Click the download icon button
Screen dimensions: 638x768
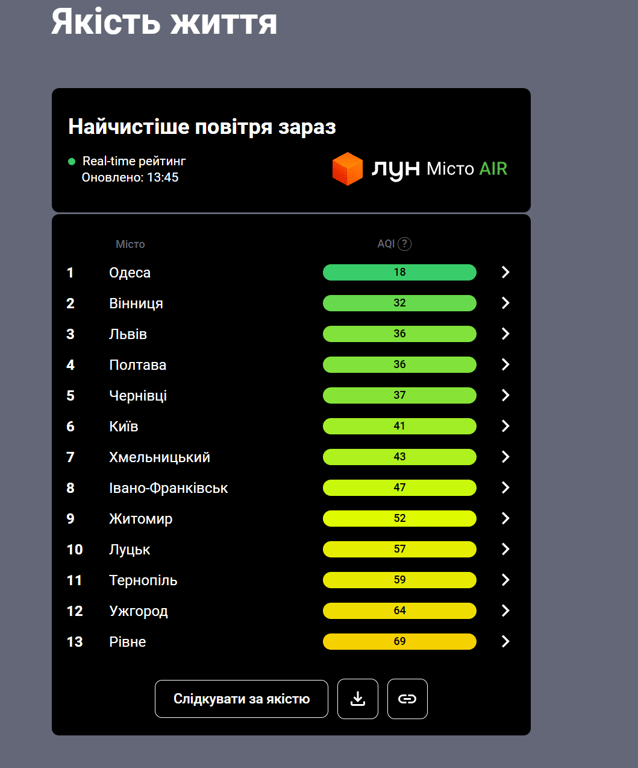[x=358, y=699]
